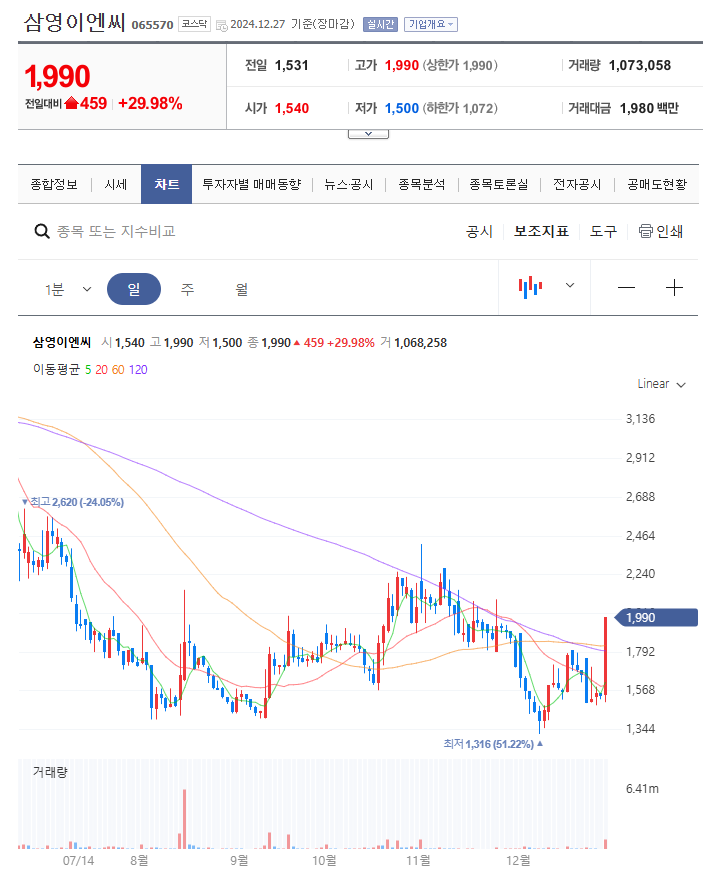Click the 3,136 price axis label
Viewport: 703px width, 873px height.
pyautogui.click(x=641, y=419)
